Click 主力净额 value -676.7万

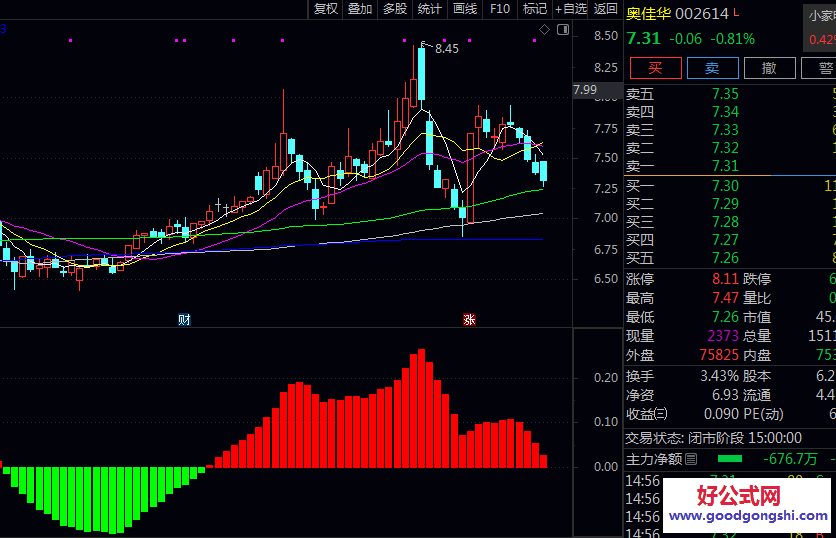(x=790, y=459)
